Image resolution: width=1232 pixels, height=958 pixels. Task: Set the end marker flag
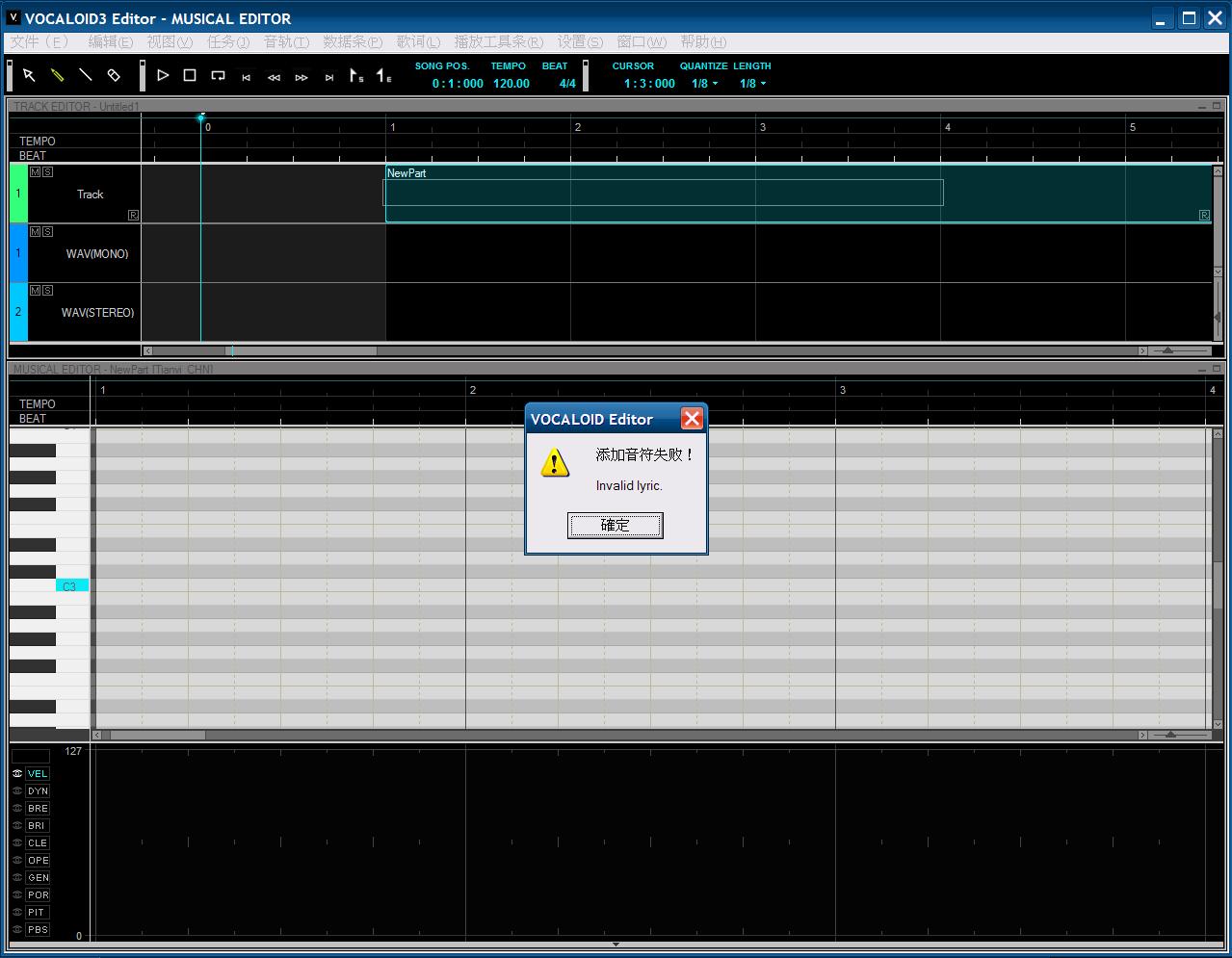coord(383,75)
